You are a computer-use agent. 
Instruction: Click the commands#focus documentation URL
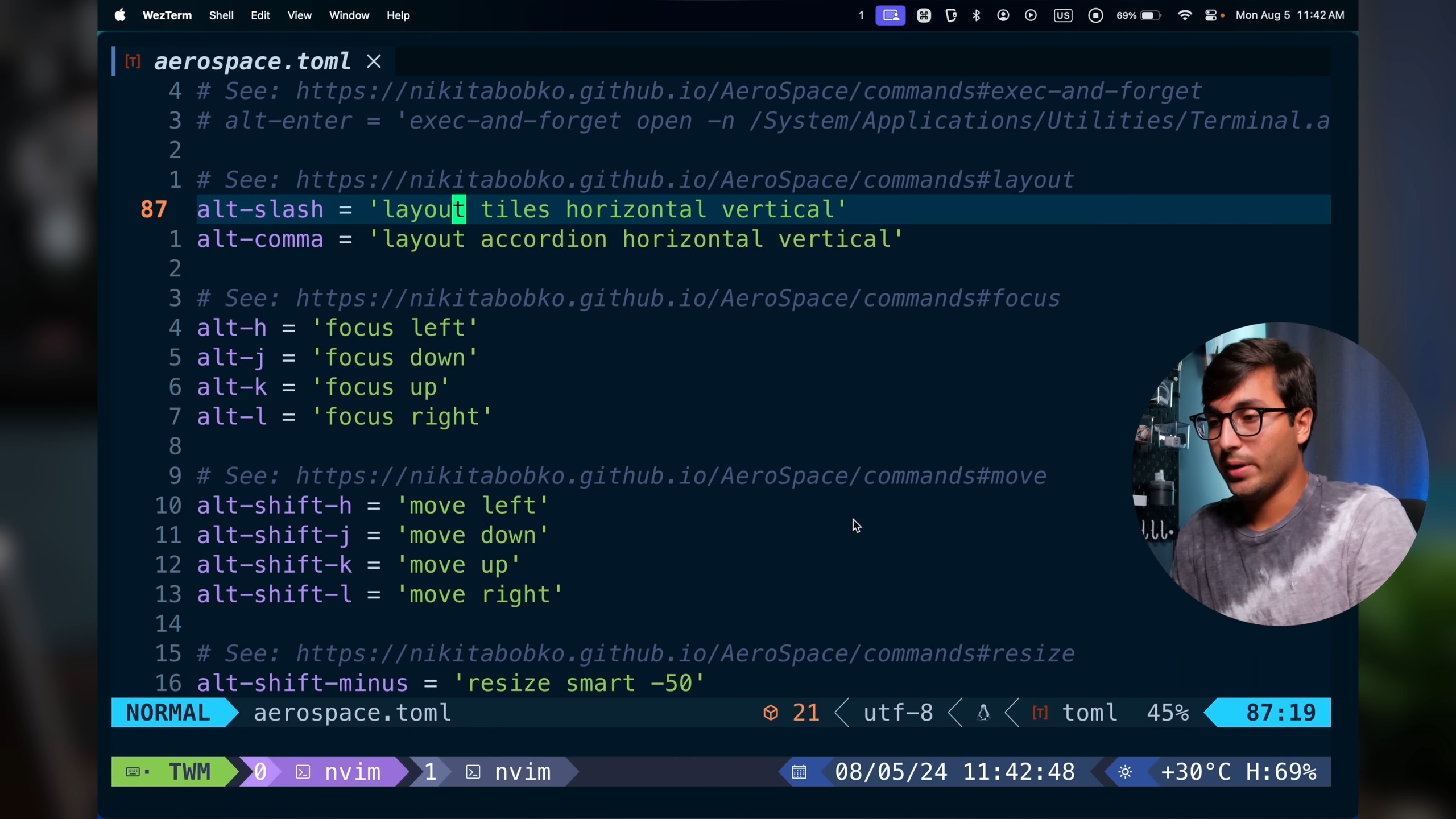point(677,299)
